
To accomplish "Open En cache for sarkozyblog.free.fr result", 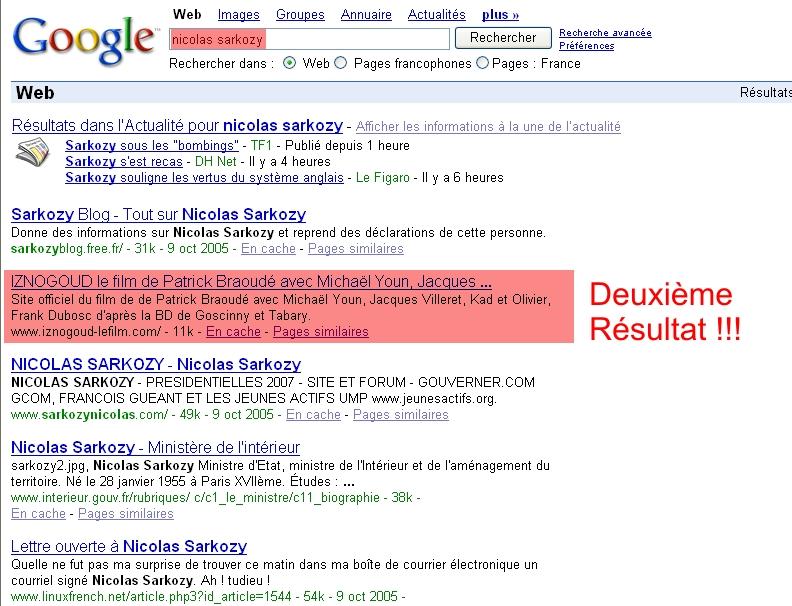I will point(268,248).
